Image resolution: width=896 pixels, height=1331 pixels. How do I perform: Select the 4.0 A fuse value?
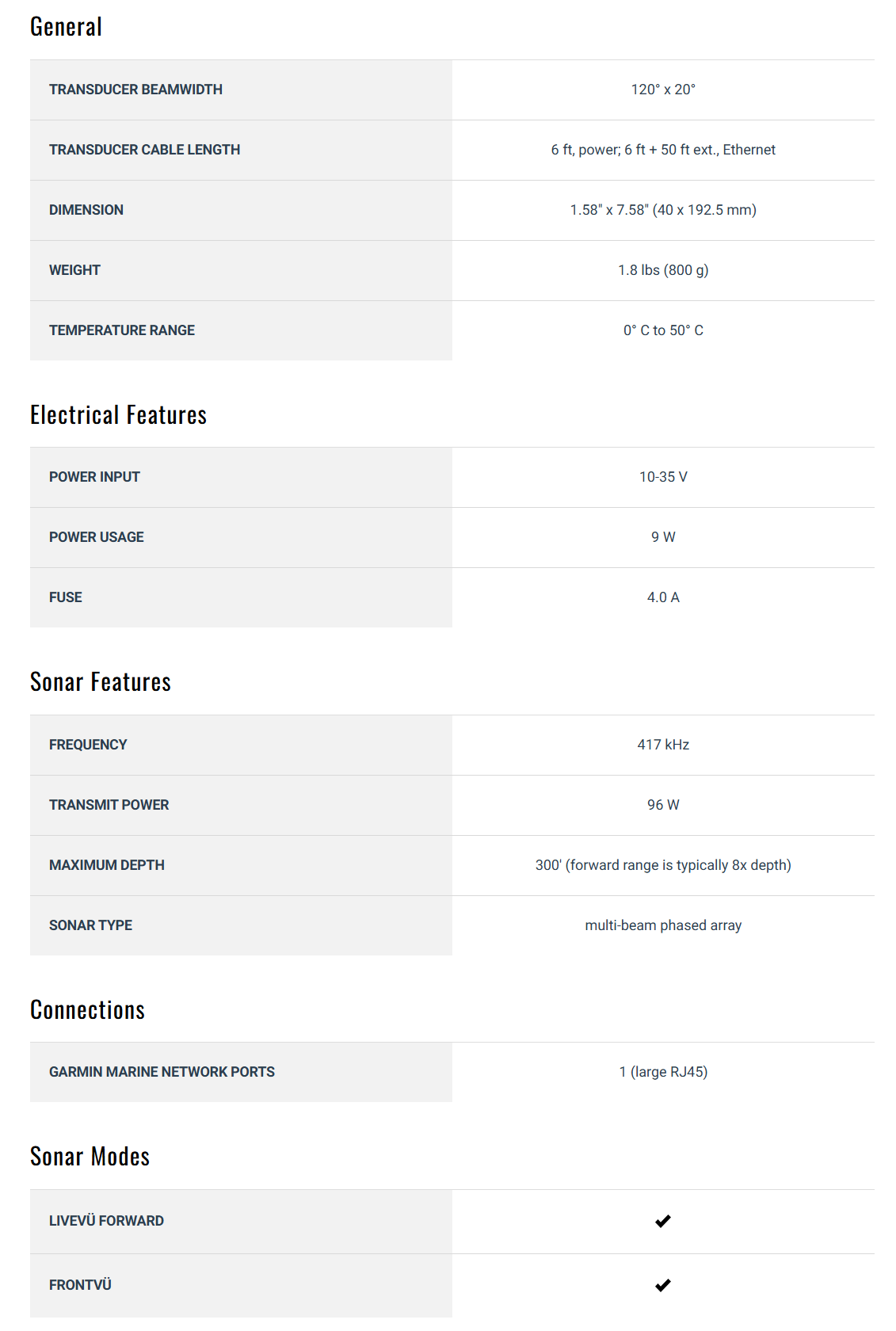pyautogui.click(x=663, y=597)
